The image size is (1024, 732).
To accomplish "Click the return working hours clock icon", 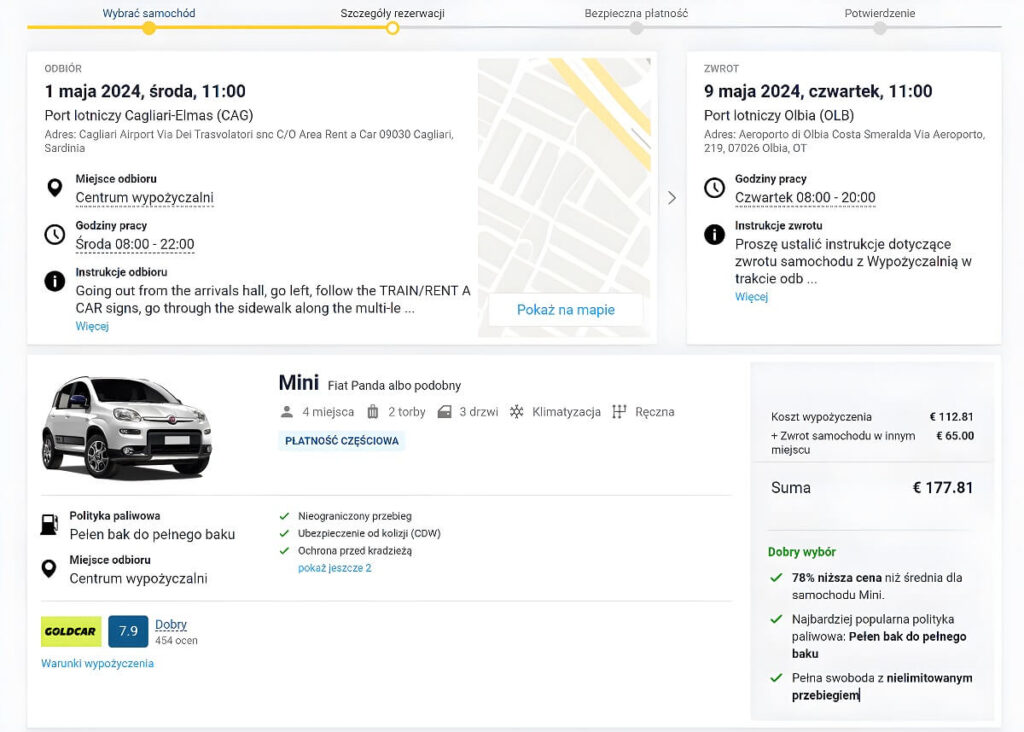I will point(714,188).
